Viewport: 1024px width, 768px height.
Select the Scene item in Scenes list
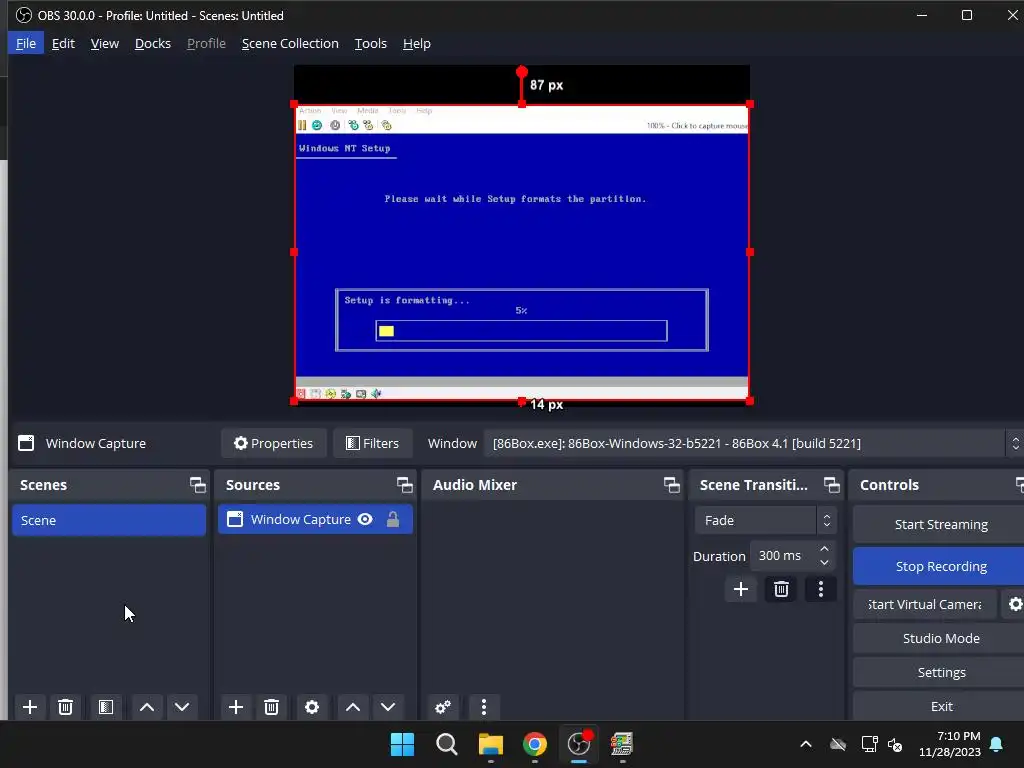(109, 520)
